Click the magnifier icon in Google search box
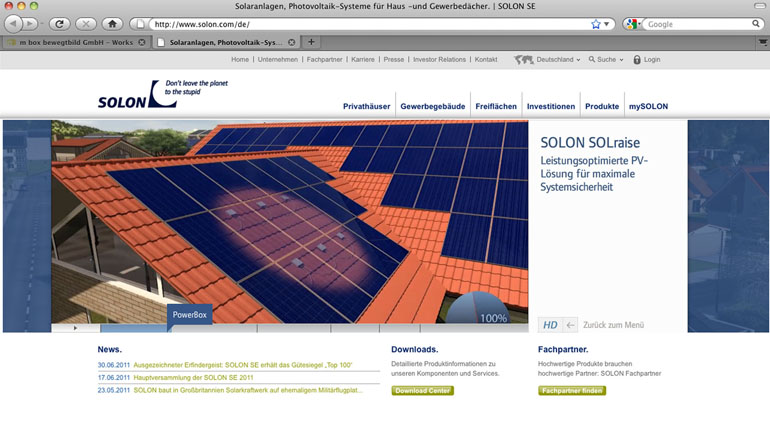The image size is (770, 433). click(756, 24)
